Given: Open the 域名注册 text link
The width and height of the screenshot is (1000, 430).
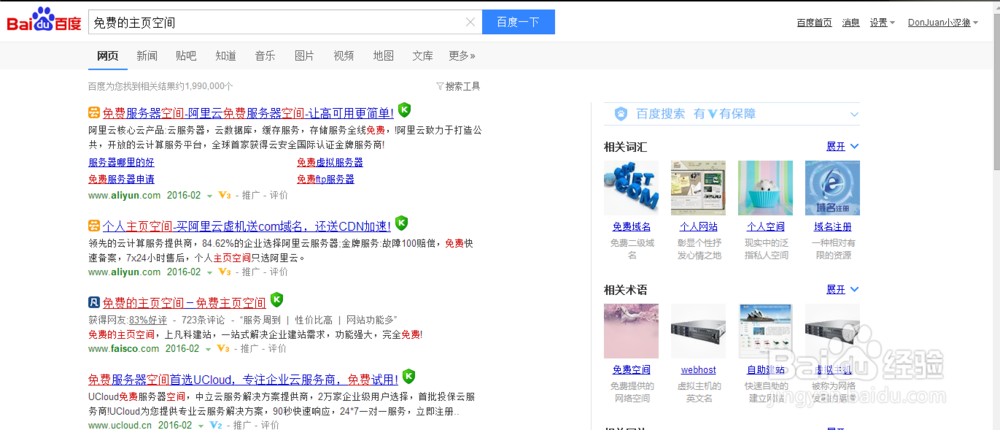Looking at the screenshot, I should pos(832,227).
